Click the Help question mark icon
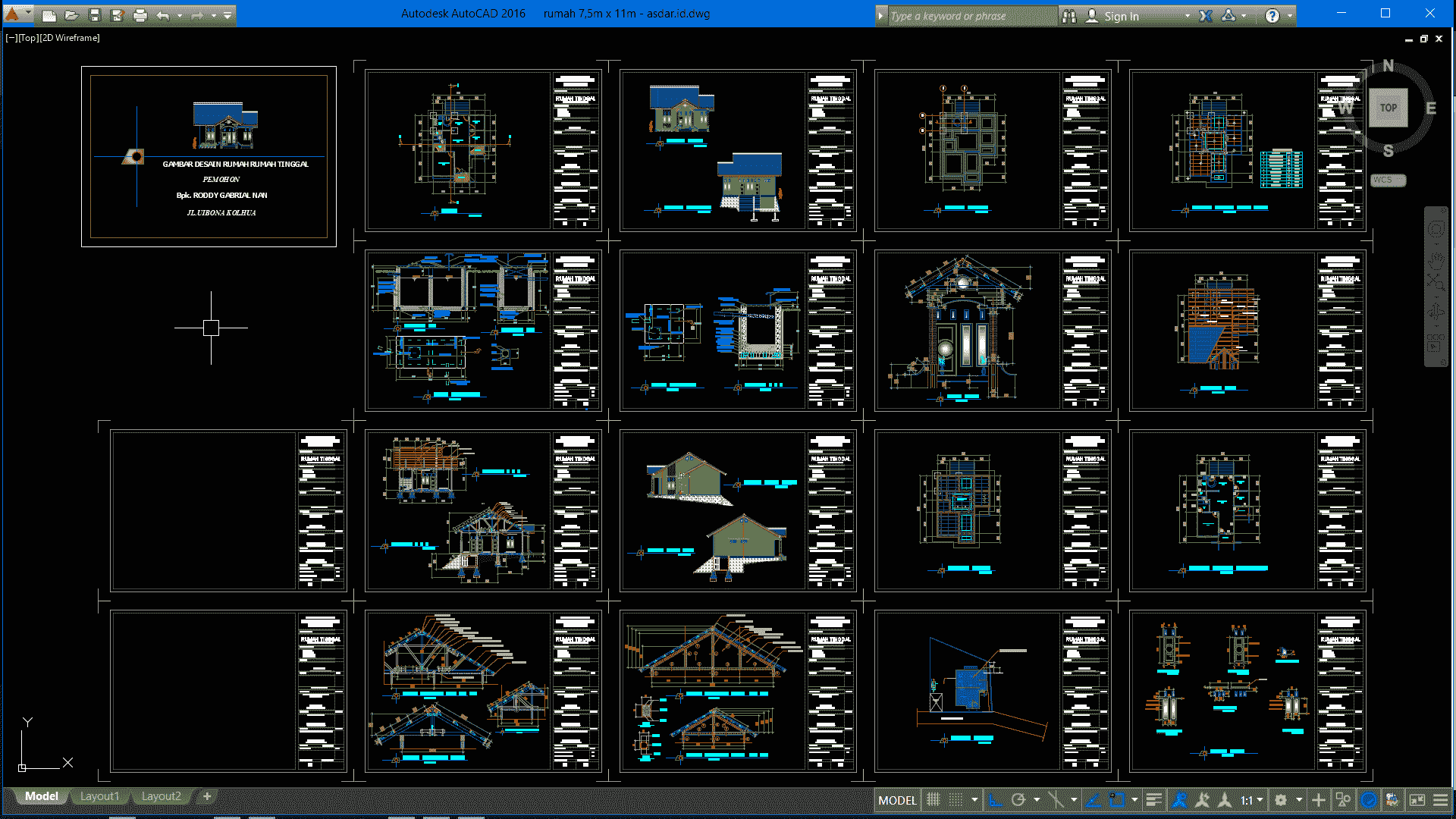The image size is (1456, 819). pos(1272,16)
